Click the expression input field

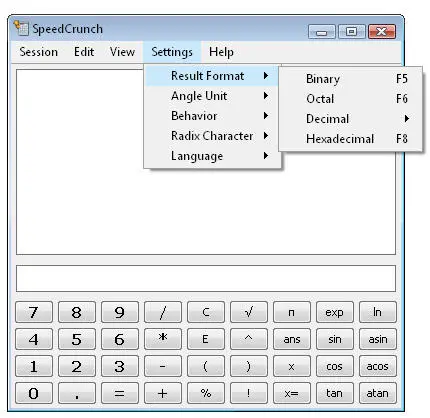[x=206, y=278]
